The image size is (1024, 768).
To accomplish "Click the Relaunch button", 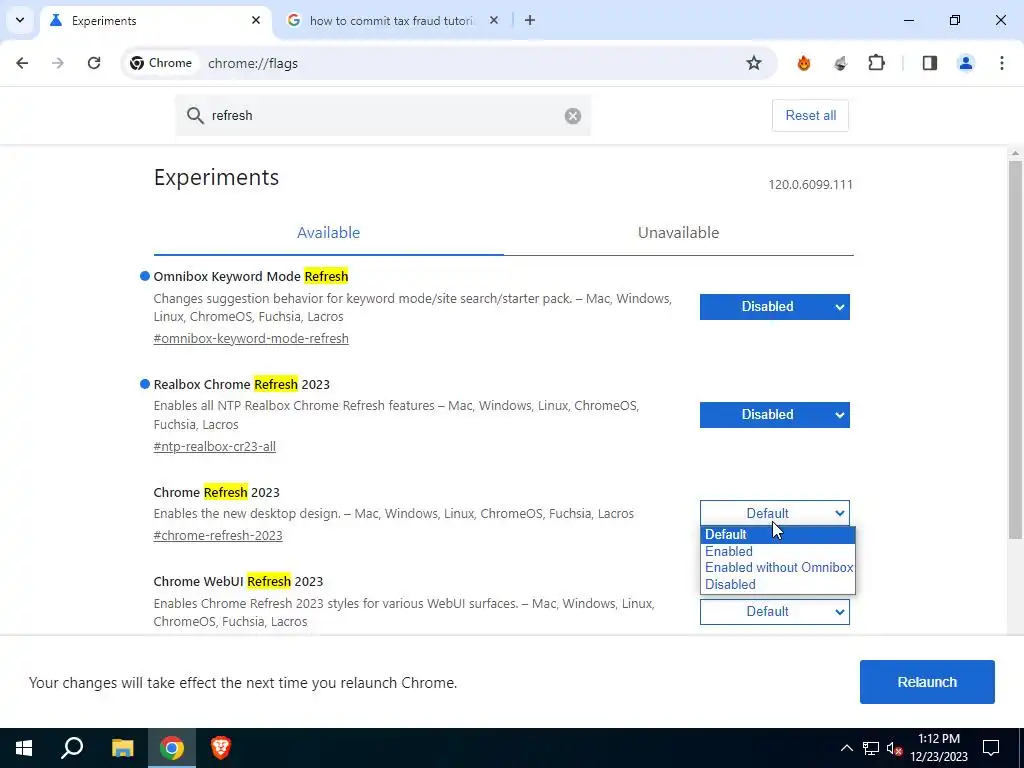I will (927, 682).
